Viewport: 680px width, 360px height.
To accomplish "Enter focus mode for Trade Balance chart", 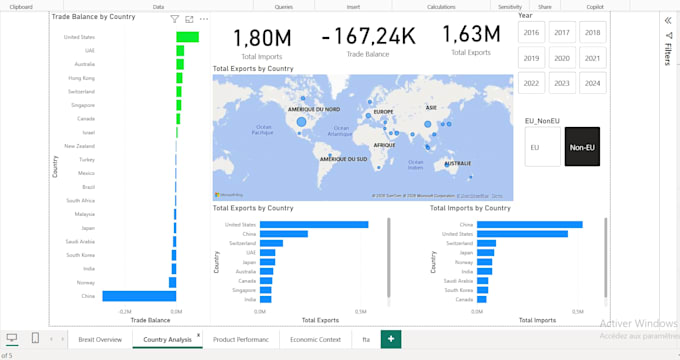I will [189, 19].
